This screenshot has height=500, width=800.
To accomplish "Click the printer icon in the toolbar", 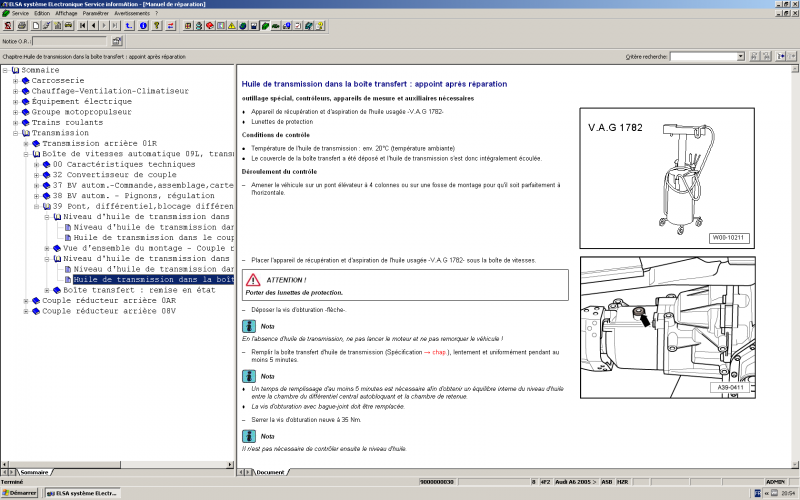I will [x=22, y=25].
